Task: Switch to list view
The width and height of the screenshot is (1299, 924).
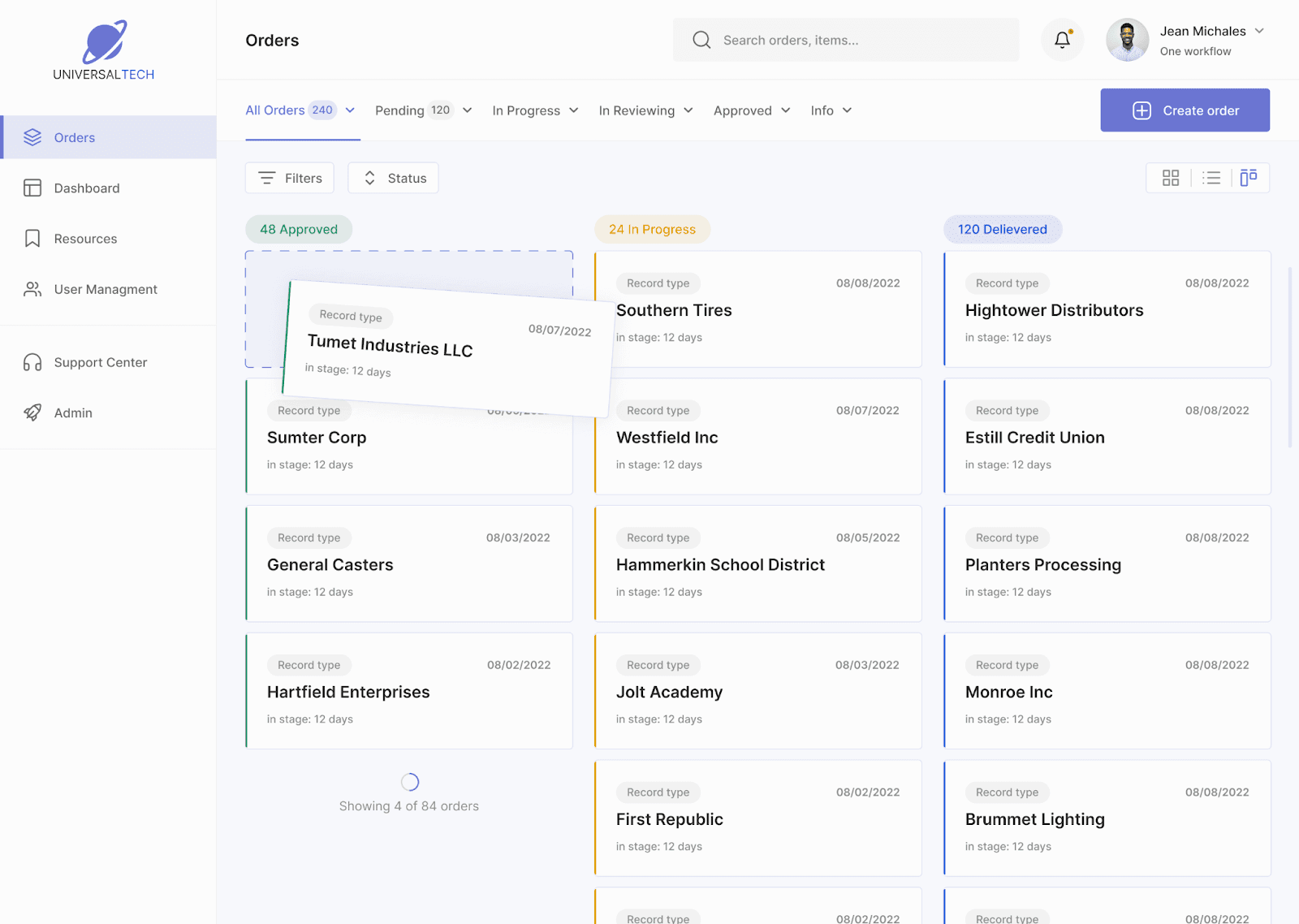Action: [1211, 178]
